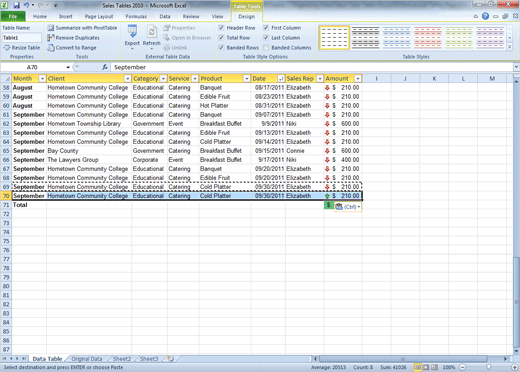Image resolution: width=520 pixels, height=372 pixels.
Task: Switch to the Original Data sheet tab
Action: tap(87, 359)
